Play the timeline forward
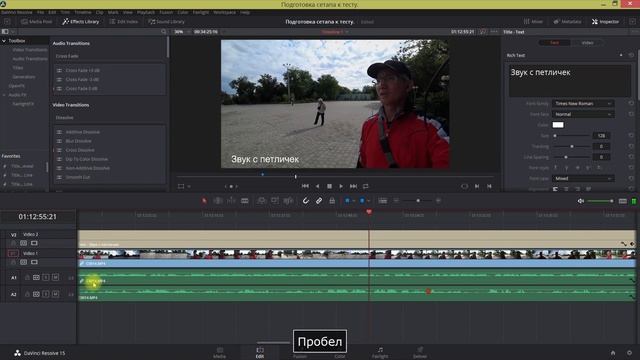 click(x=341, y=186)
